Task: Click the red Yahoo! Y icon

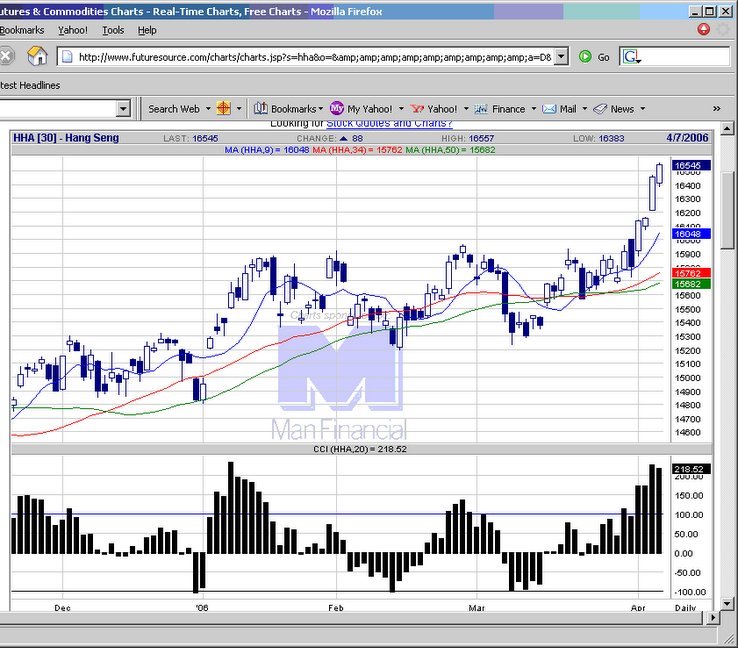Action: 417,109
